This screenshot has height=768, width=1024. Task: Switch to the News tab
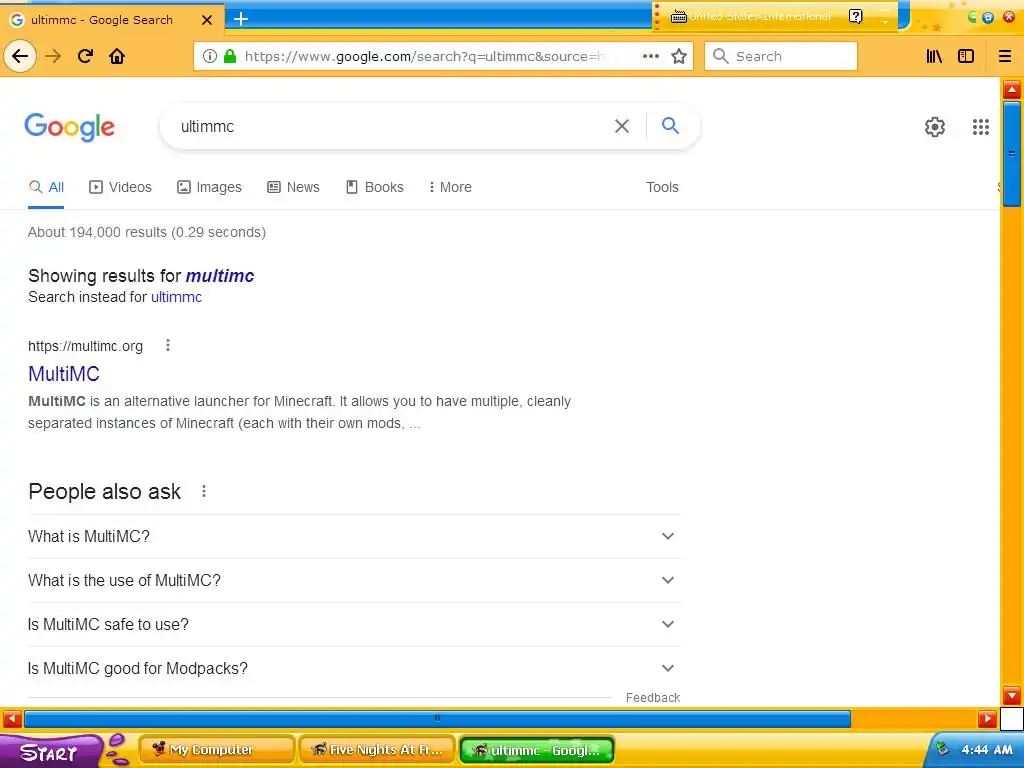pyautogui.click(x=293, y=187)
